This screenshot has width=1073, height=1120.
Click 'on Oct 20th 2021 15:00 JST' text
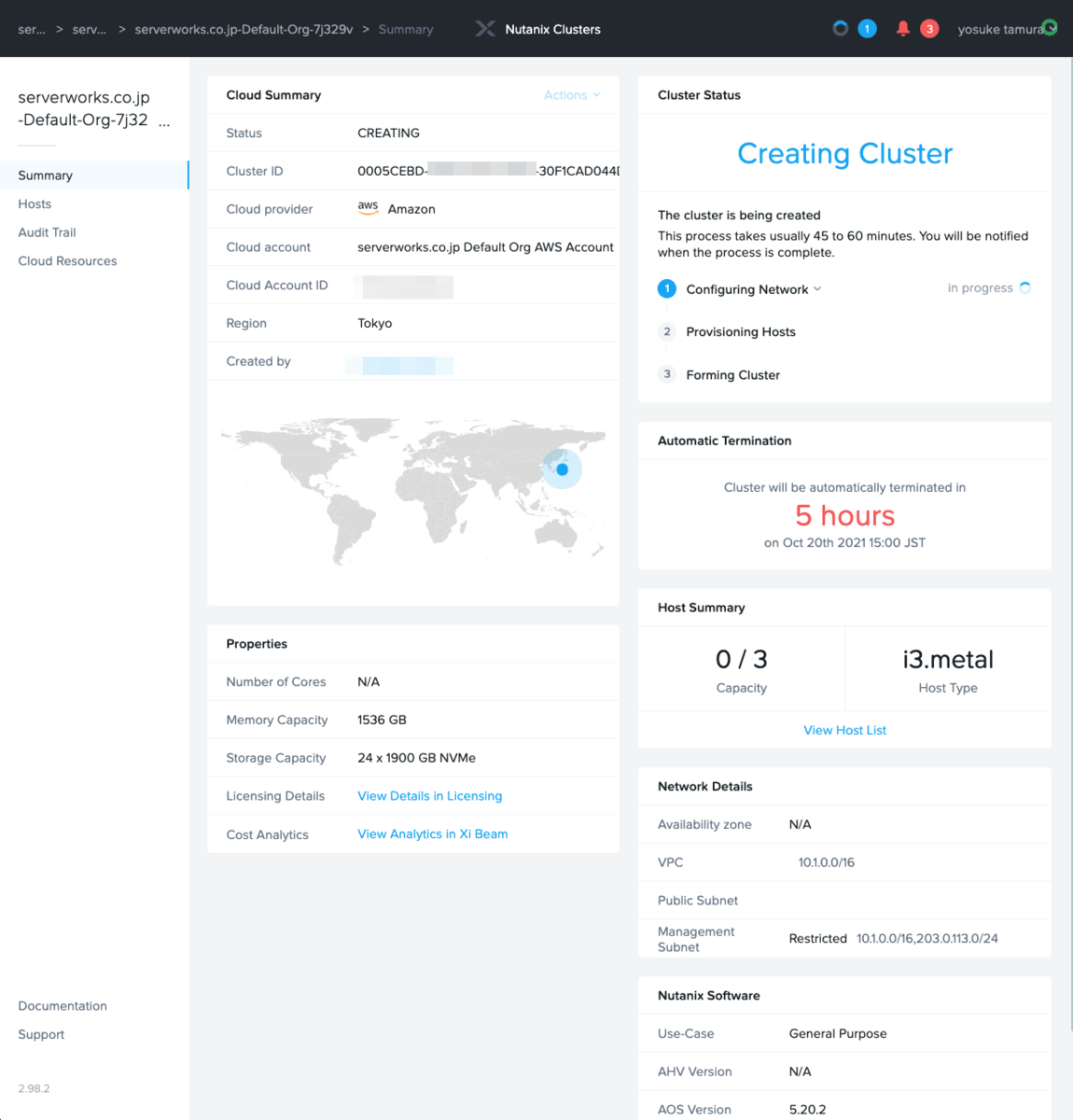(x=845, y=542)
